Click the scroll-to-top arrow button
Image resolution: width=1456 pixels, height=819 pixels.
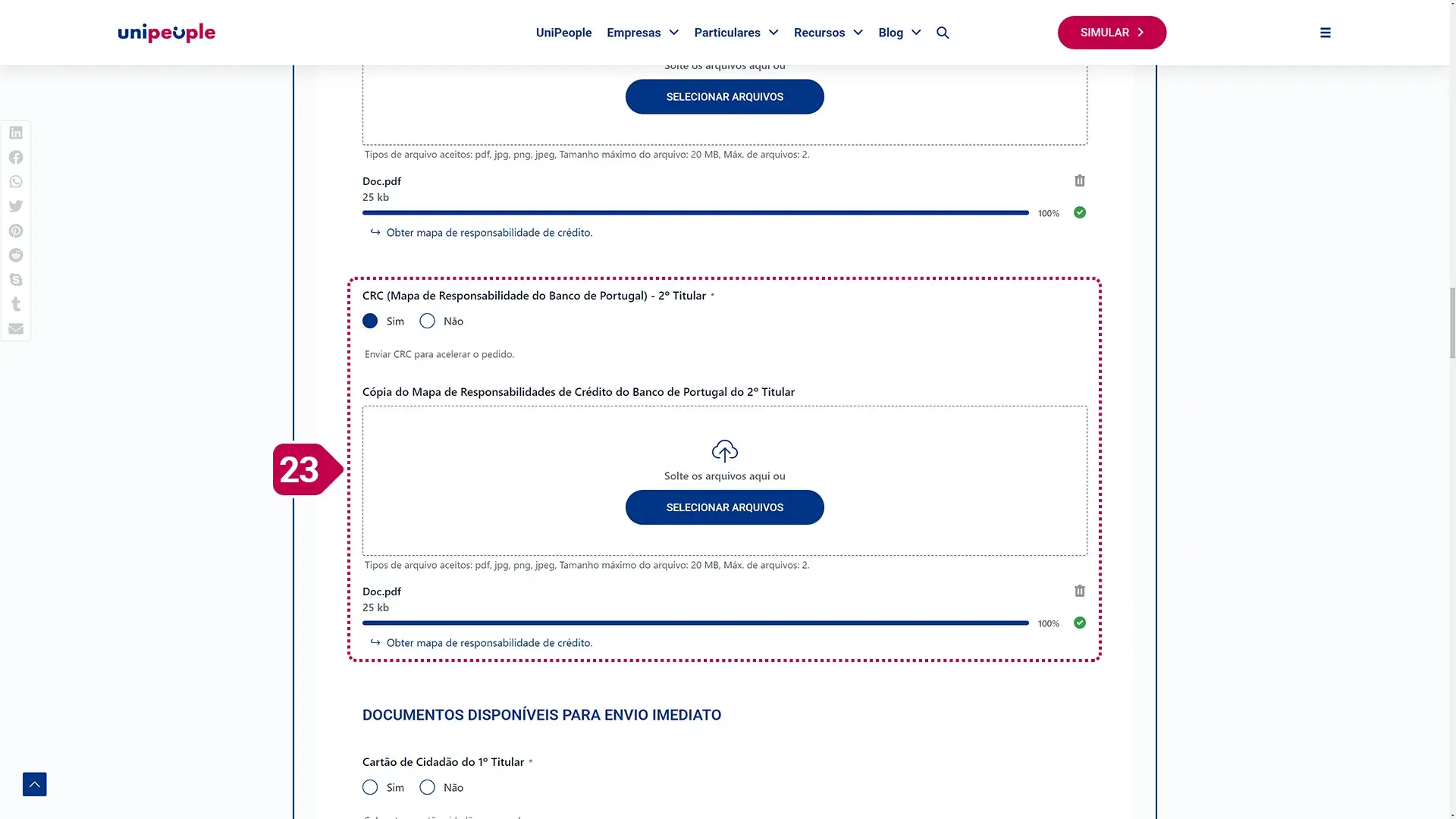[35, 784]
